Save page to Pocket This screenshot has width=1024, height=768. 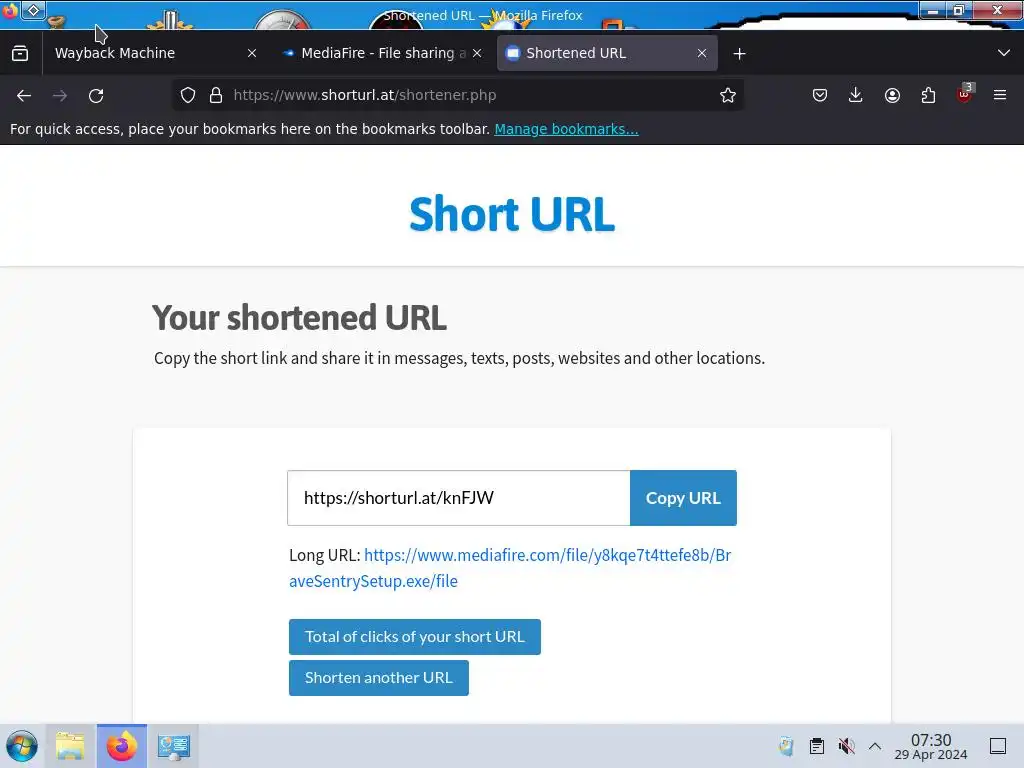(x=820, y=95)
